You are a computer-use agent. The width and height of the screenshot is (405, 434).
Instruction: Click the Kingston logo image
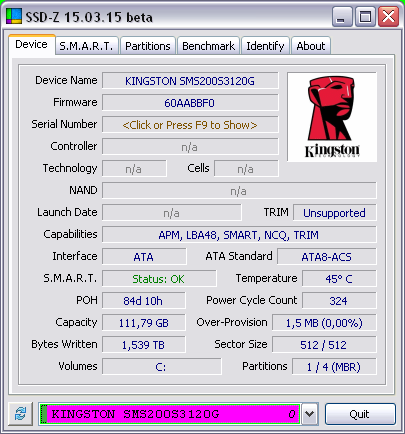332,117
